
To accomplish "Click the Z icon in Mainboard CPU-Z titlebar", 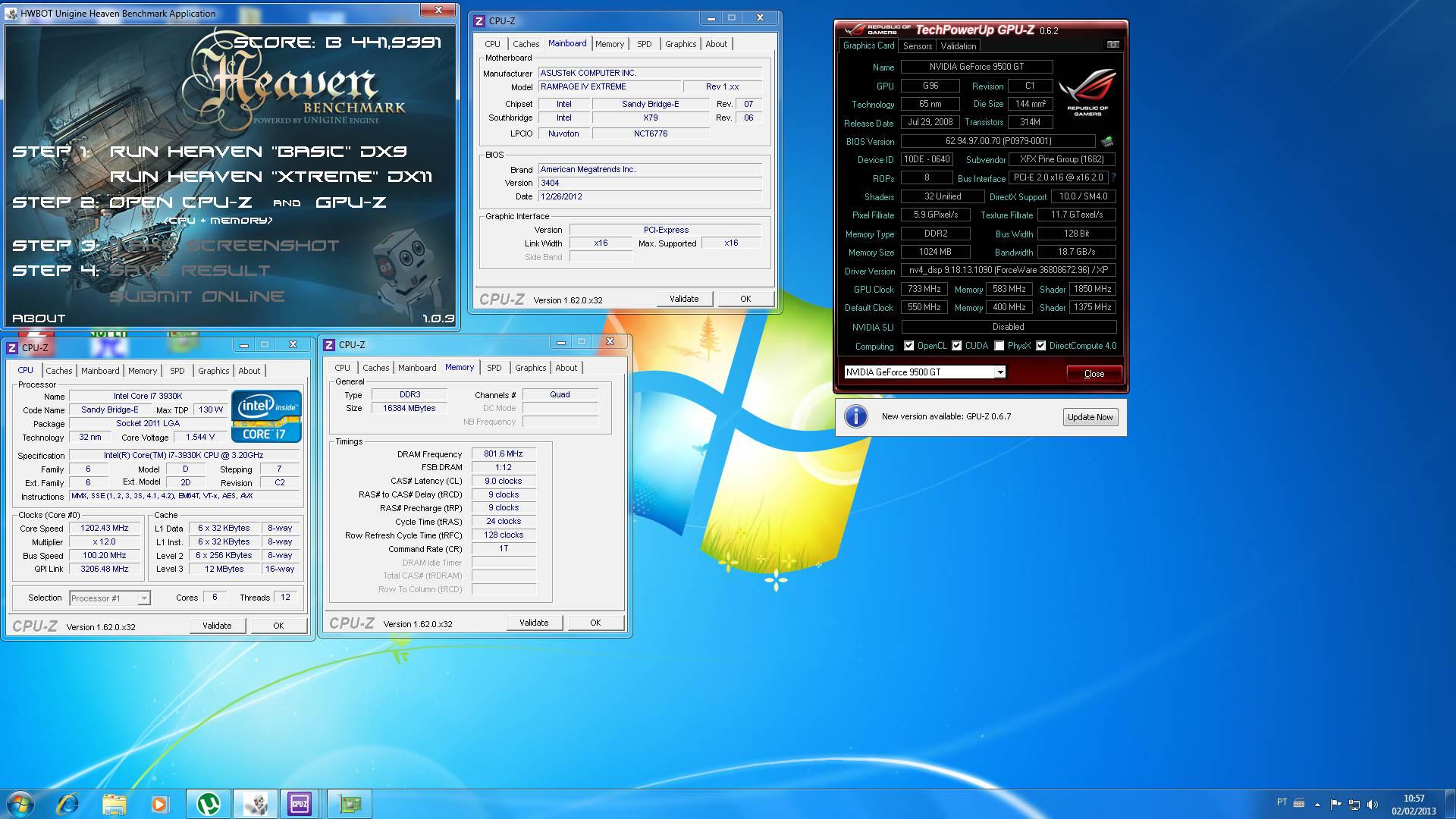I will 479,21.
